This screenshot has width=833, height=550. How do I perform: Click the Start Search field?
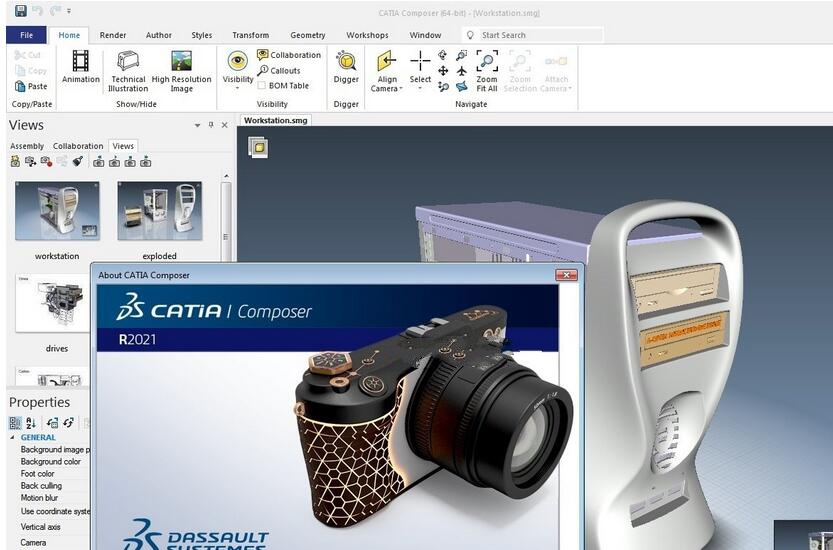(533, 35)
